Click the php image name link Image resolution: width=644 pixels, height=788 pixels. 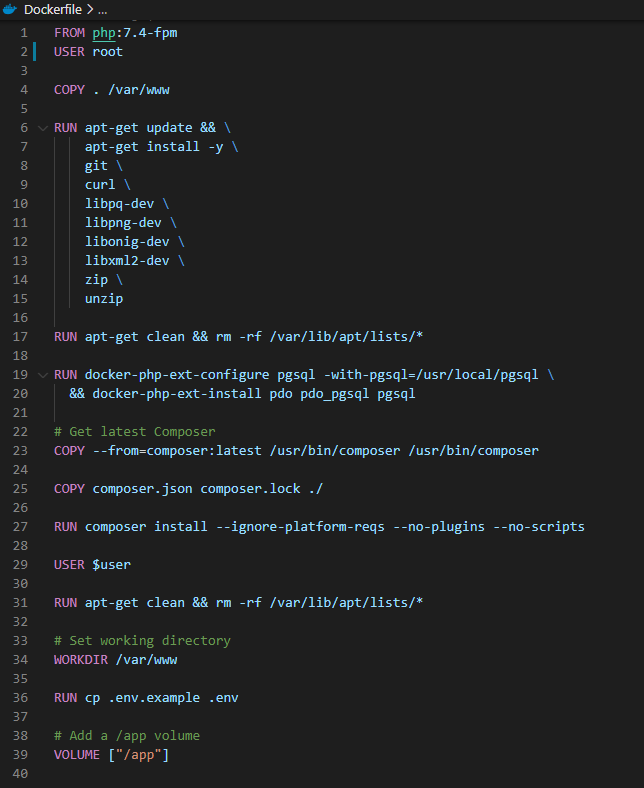104,33
